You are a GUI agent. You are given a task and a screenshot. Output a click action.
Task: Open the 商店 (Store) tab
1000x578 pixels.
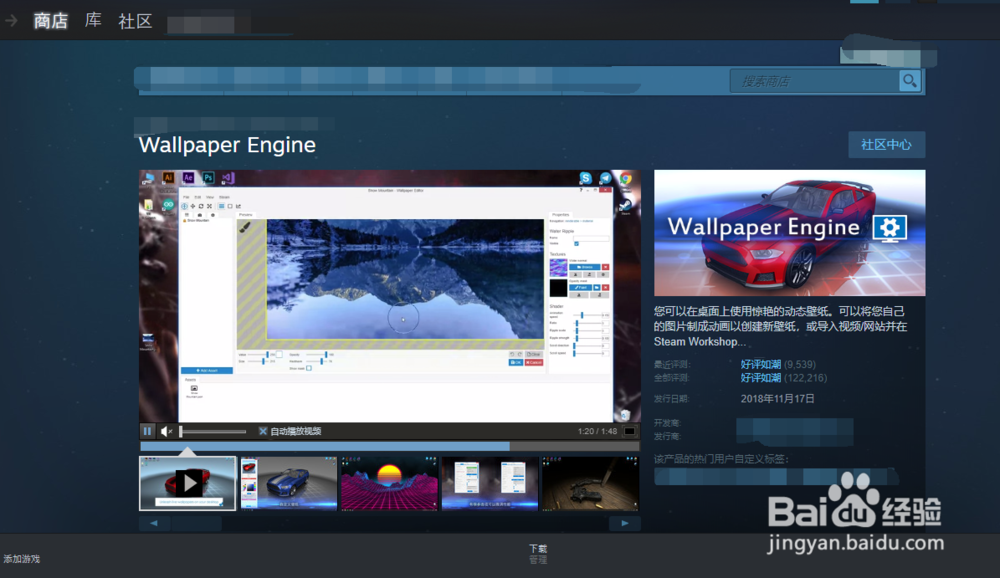click(51, 21)
